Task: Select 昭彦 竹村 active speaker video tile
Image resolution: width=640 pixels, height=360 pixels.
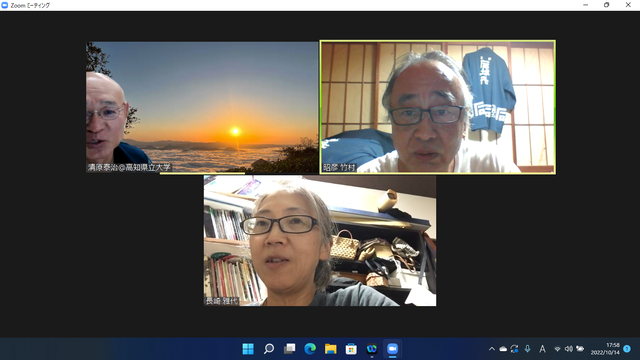Action: pyautogui.click(x=438, y=107)
